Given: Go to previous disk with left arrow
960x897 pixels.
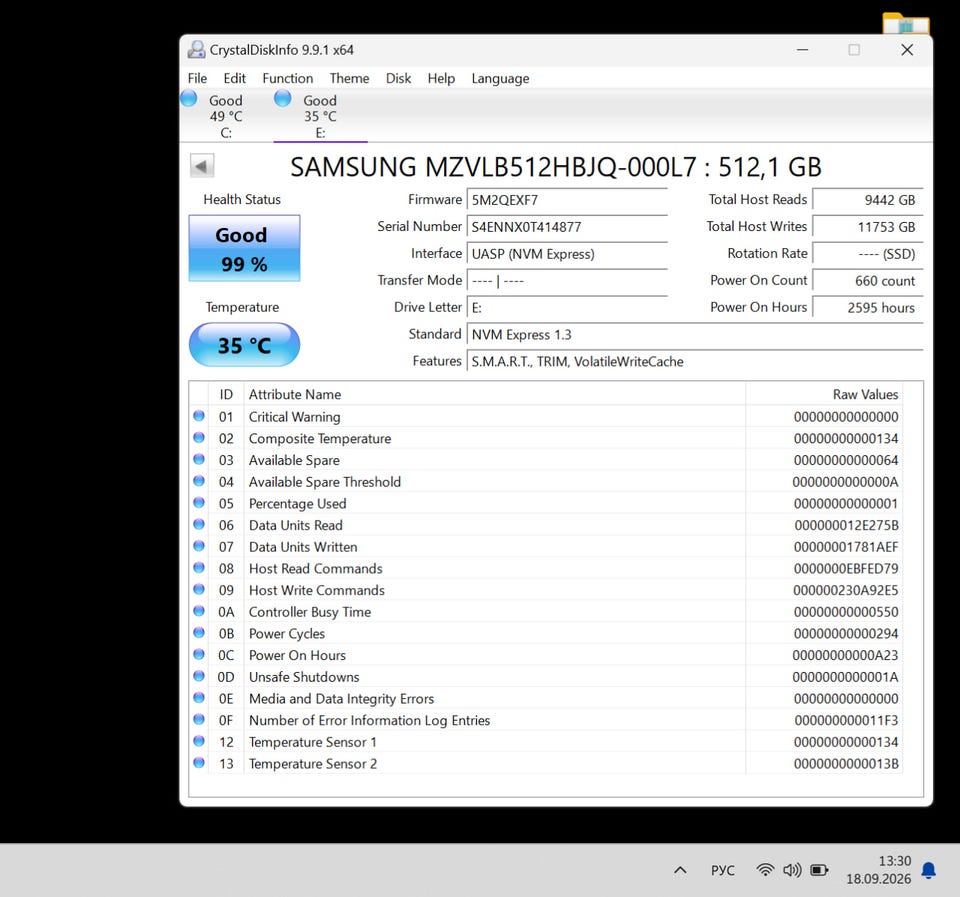Looking at the screenshot, I should point(201,165).
